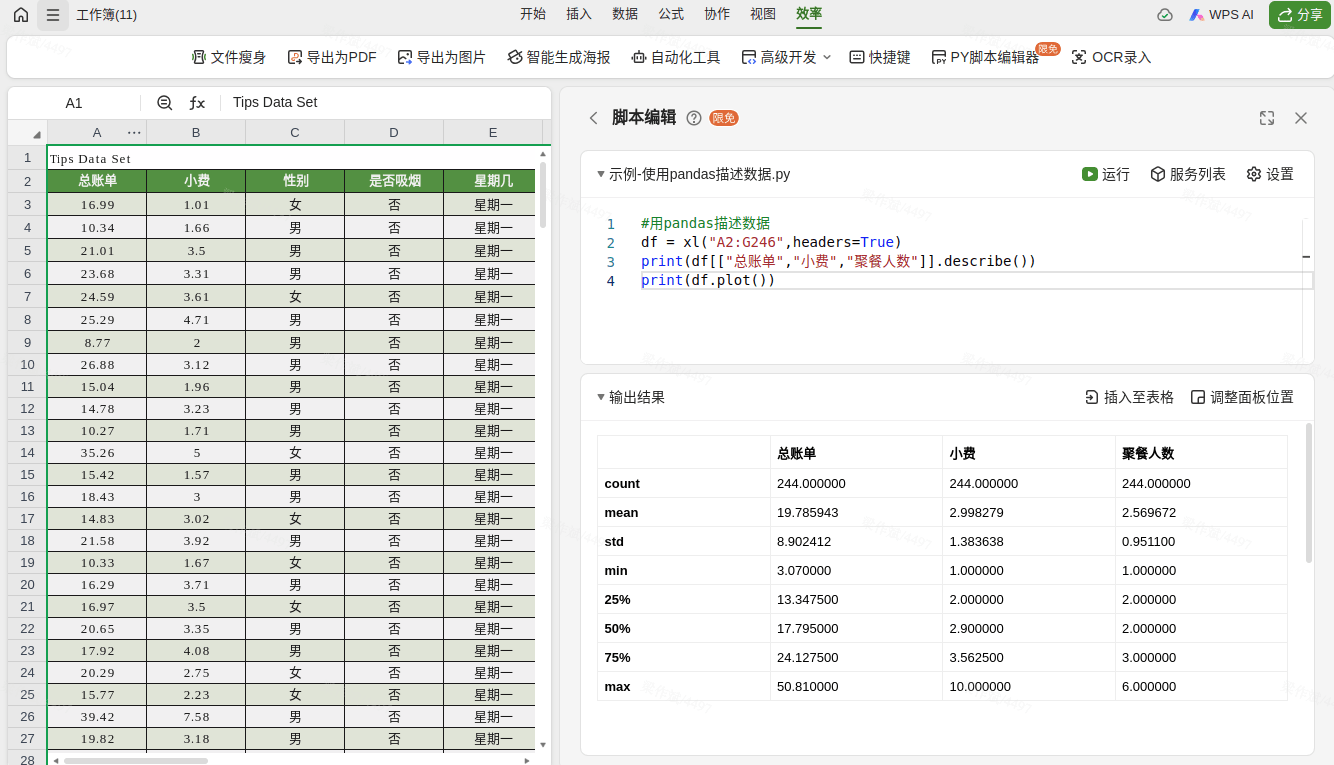Switch to the 公式 tab
The width and height of the screenshot is (1334, 765).
click(x=671, y=14)
